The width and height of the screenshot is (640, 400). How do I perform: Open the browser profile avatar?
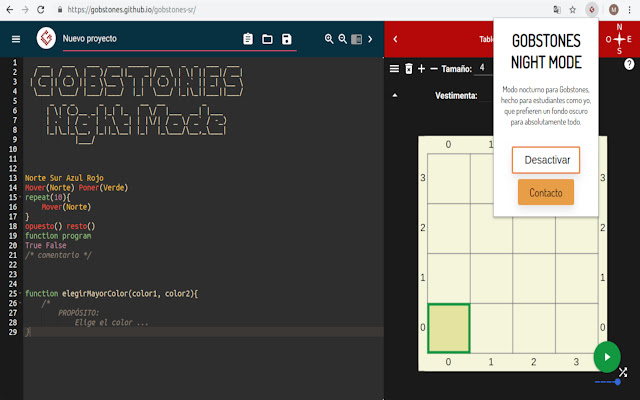[x=613, y=9]
